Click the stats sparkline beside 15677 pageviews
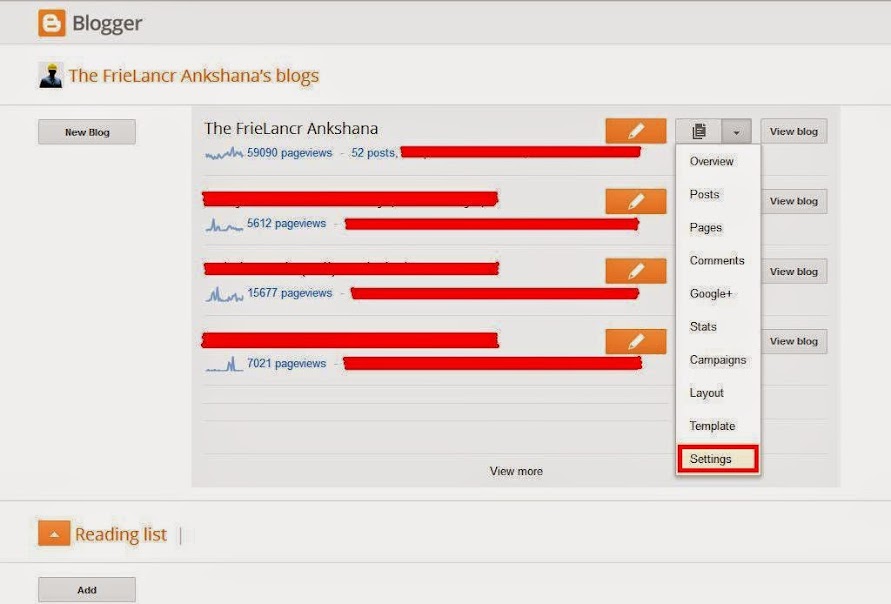 coord(224,294)
